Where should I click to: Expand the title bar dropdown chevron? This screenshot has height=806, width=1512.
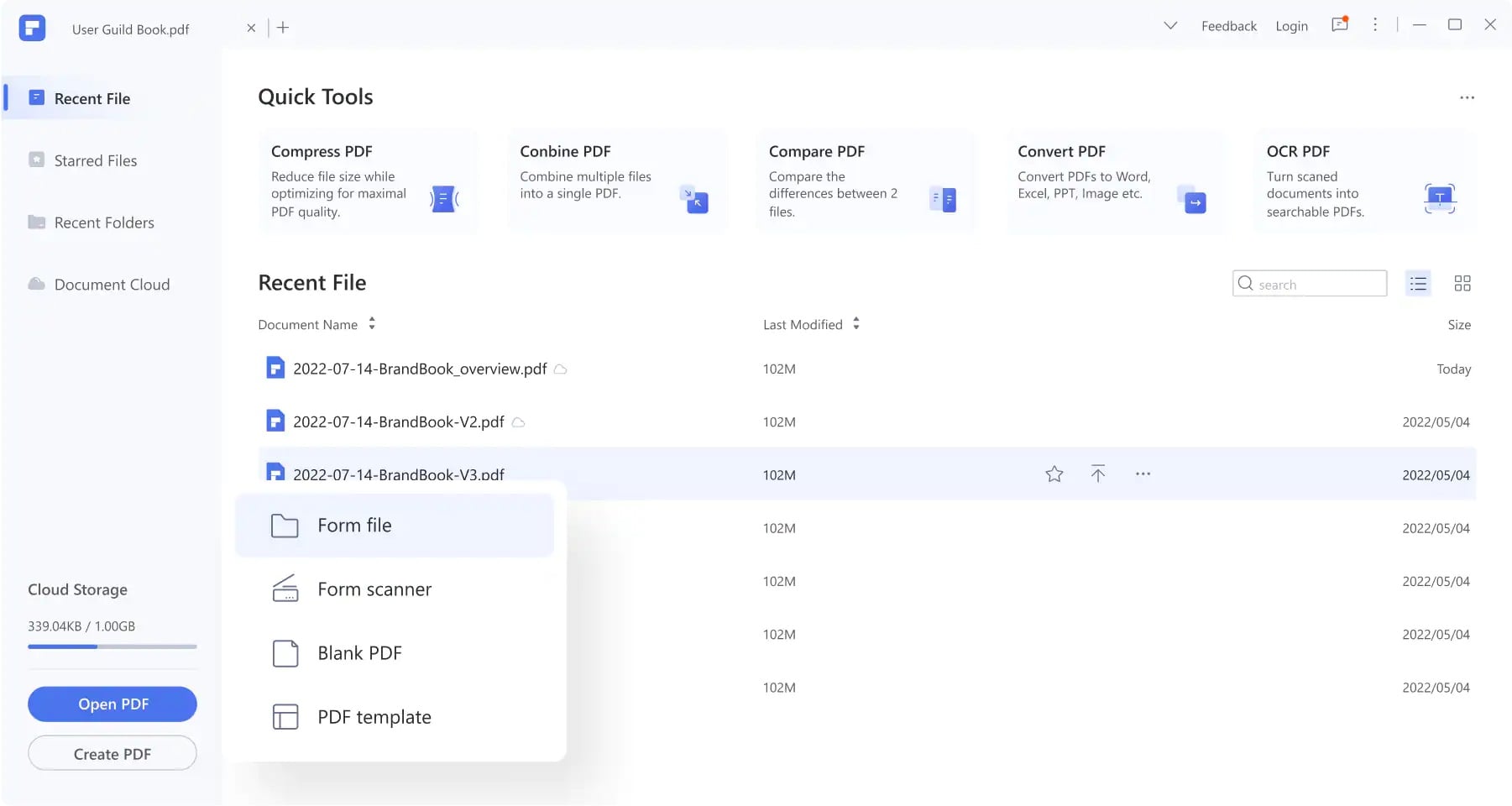[x=1169, y=26]
